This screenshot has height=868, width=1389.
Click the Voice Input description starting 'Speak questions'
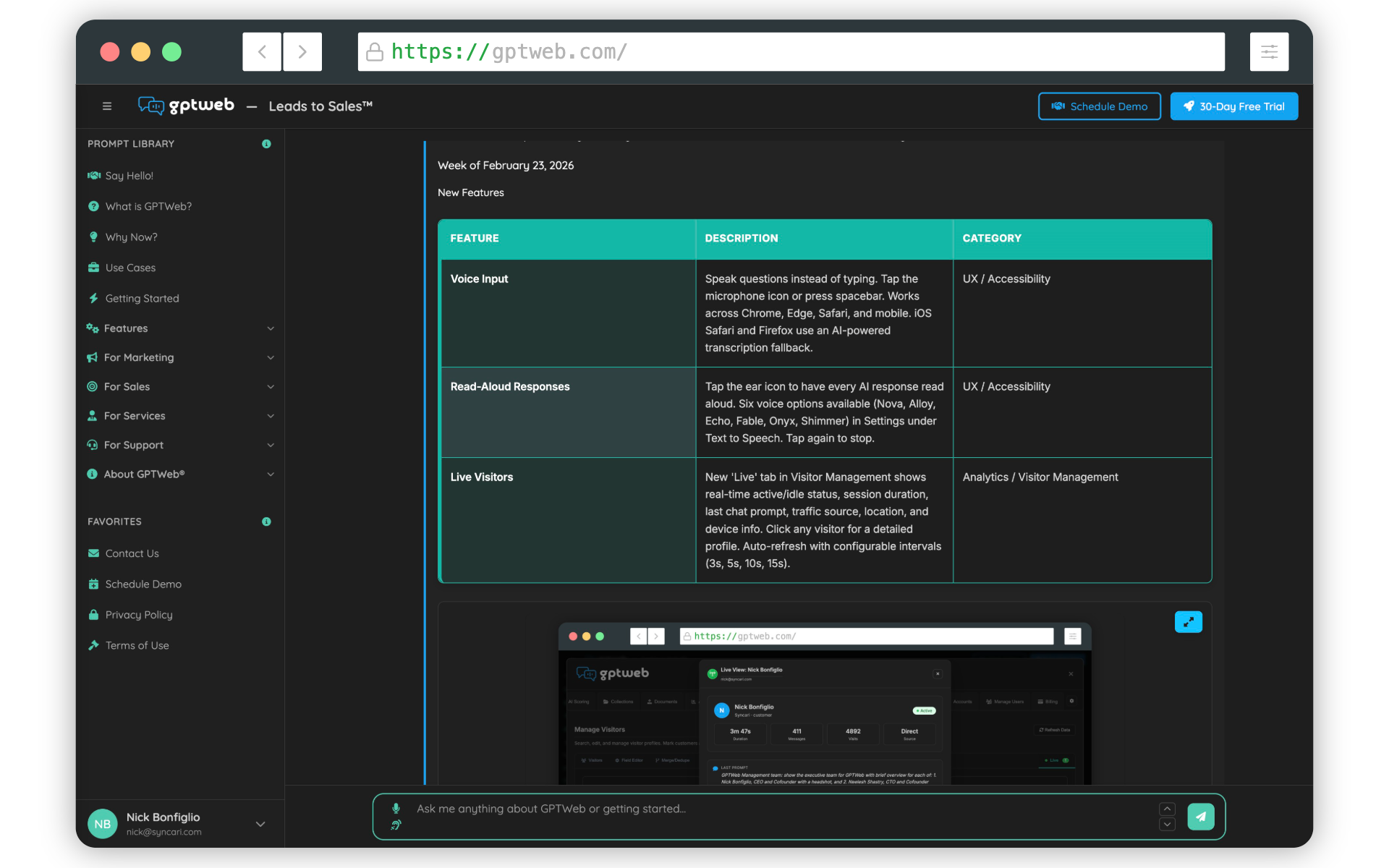coord(818,313)
